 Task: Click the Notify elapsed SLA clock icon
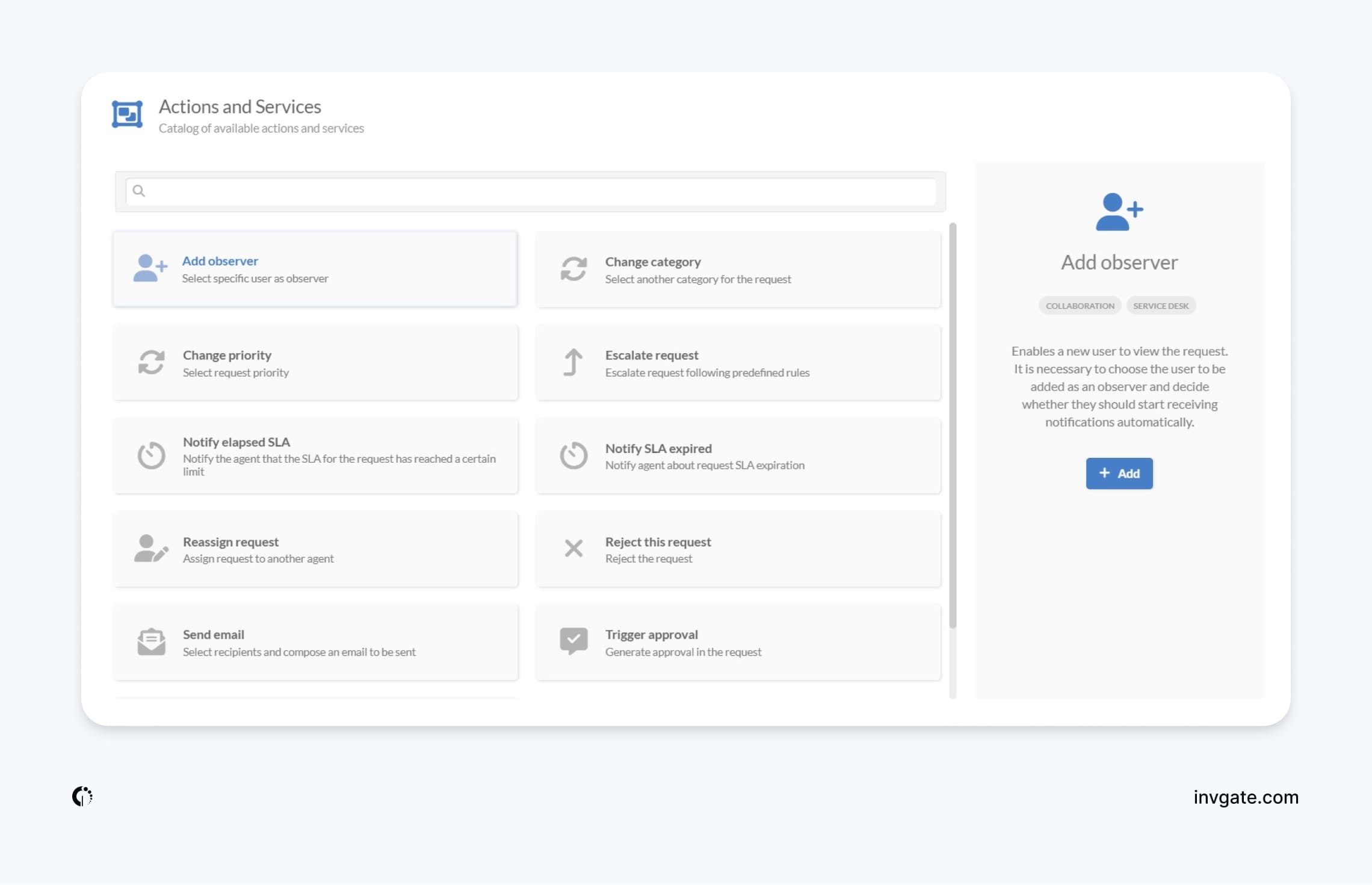(x=151, y=455)
